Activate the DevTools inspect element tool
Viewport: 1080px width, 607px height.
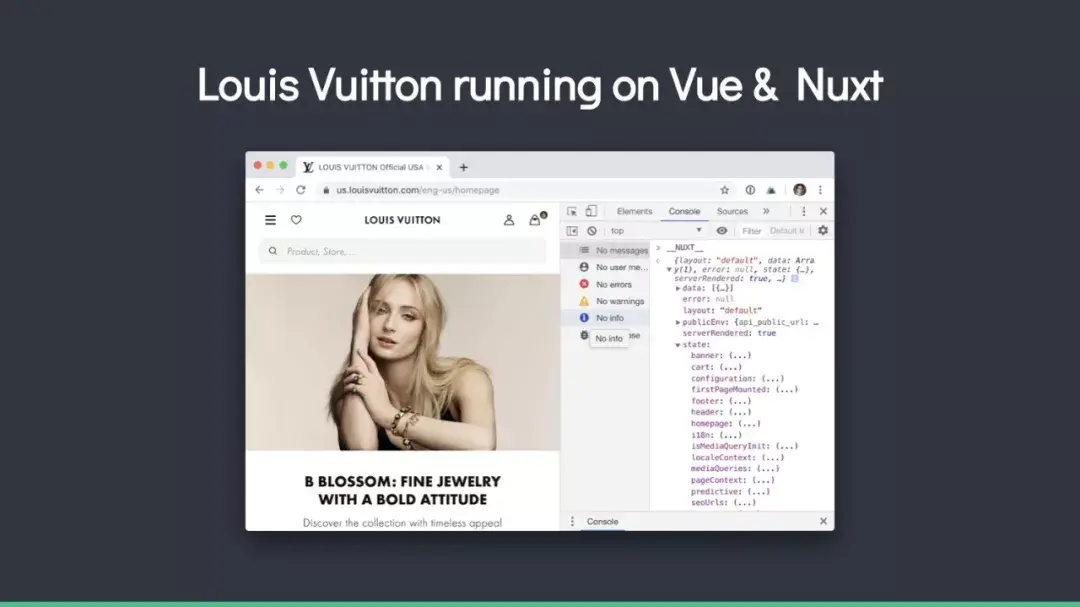(572, 212)
